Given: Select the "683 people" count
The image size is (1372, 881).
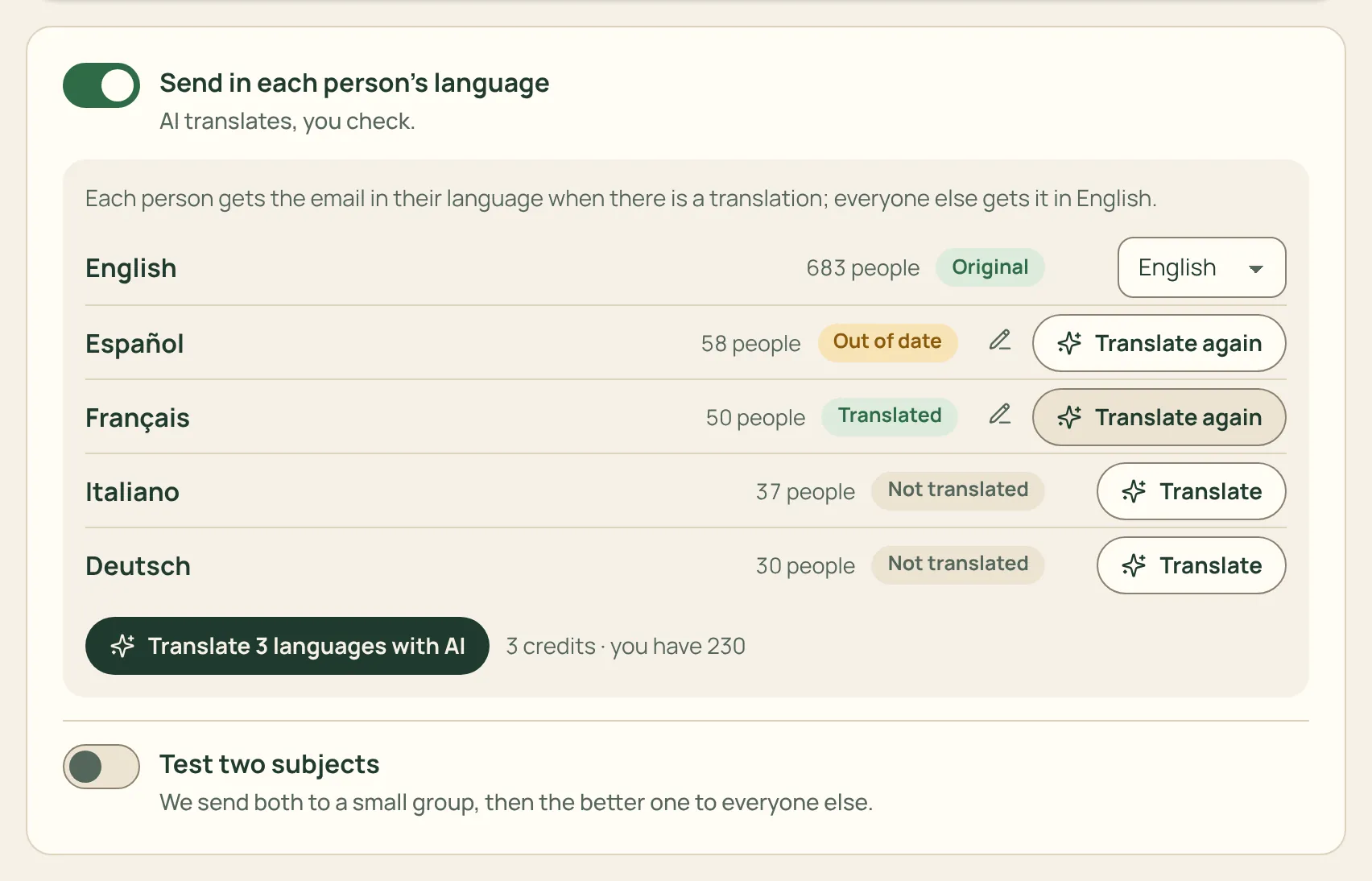Looking at the screenshot, I should point(862,268).
